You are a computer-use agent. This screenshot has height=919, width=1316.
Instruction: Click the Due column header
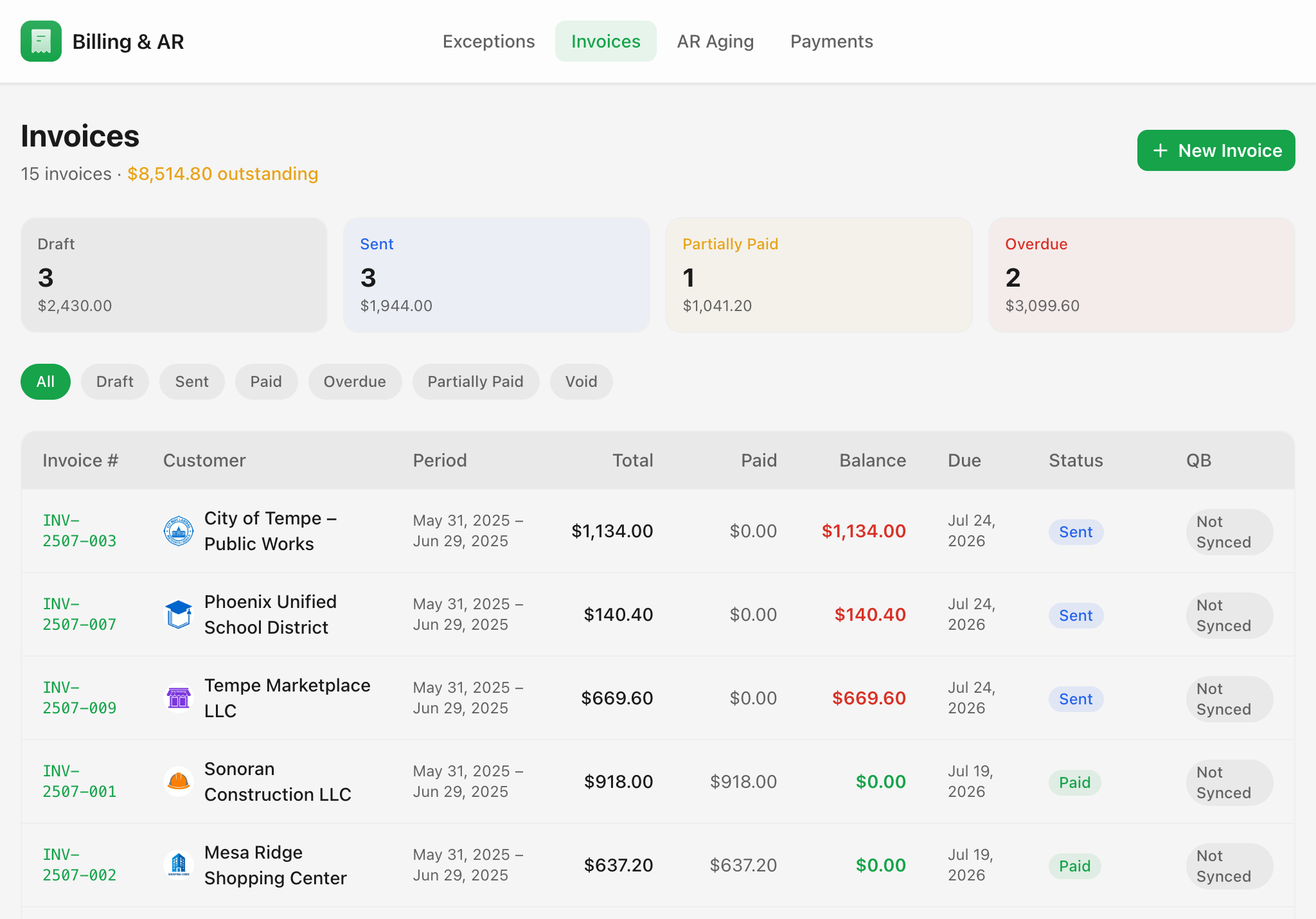click(x=964, y=460)
